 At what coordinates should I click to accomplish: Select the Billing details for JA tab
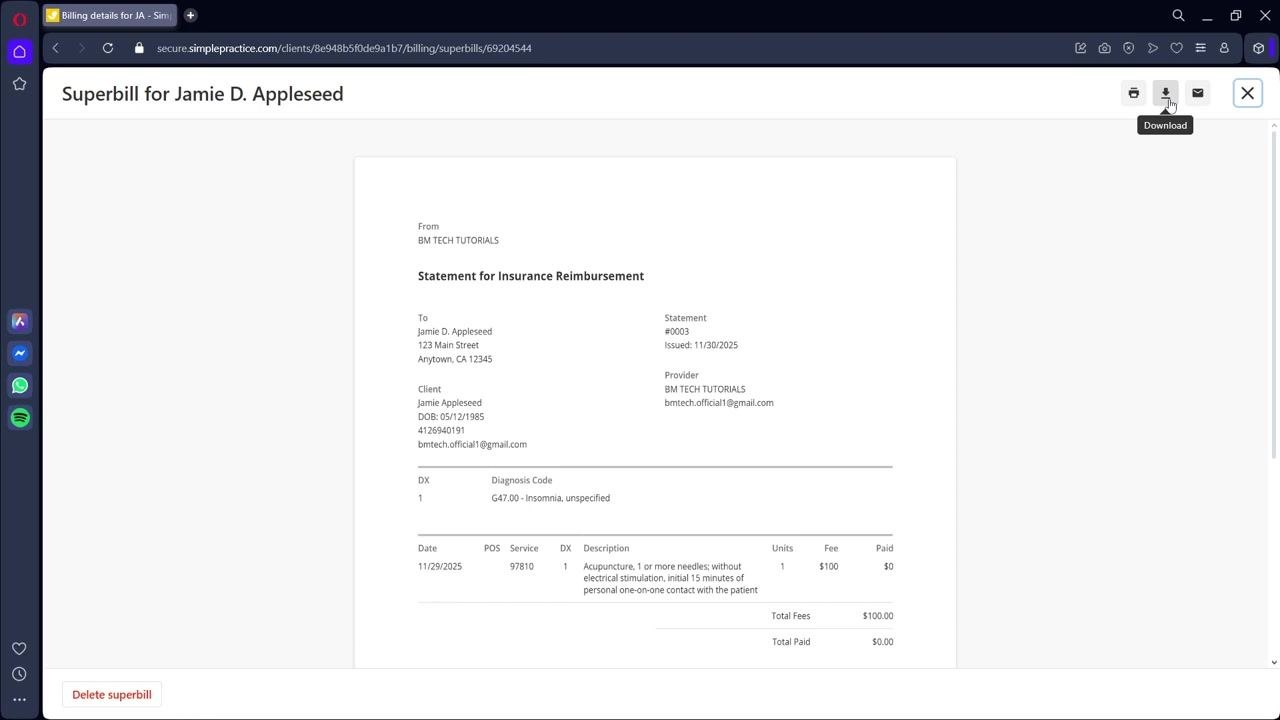[x=109, y=15]
